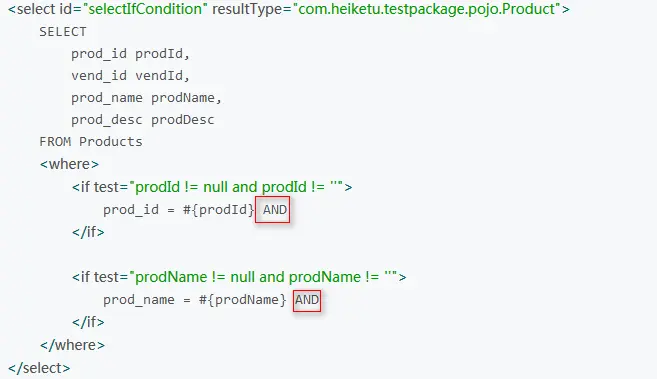Screen dimensions: 657x379
Task: Click the prod_id prodId column line
Action: click(130, 54)
